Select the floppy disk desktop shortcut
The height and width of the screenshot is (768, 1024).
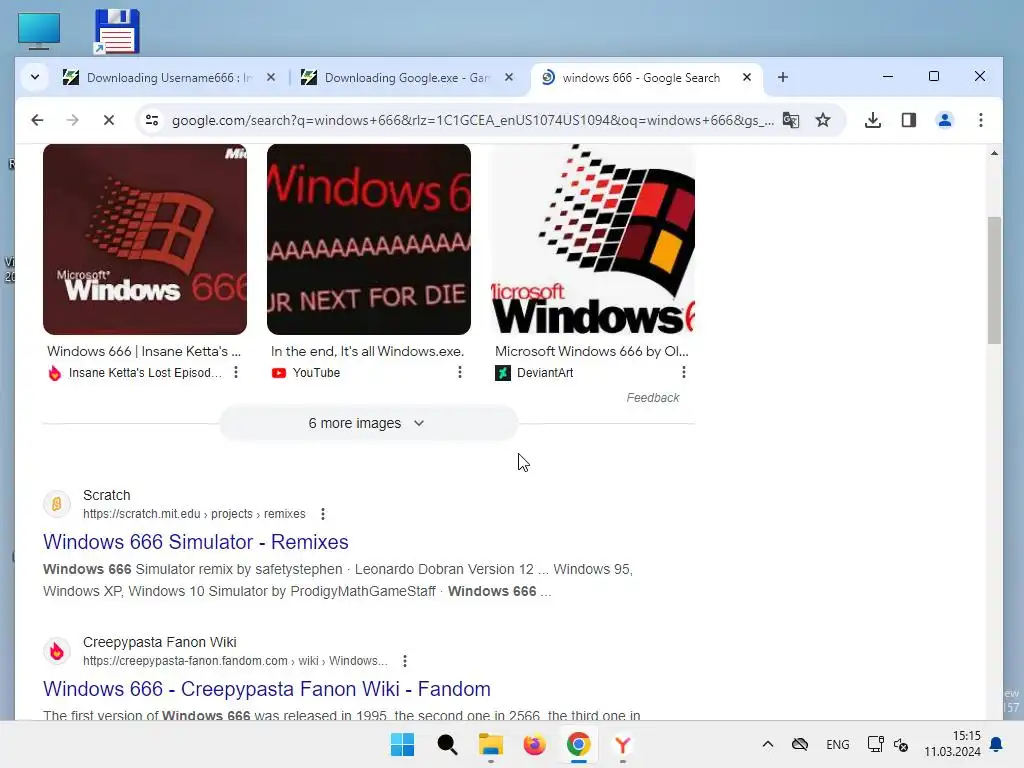coord(117,31)
